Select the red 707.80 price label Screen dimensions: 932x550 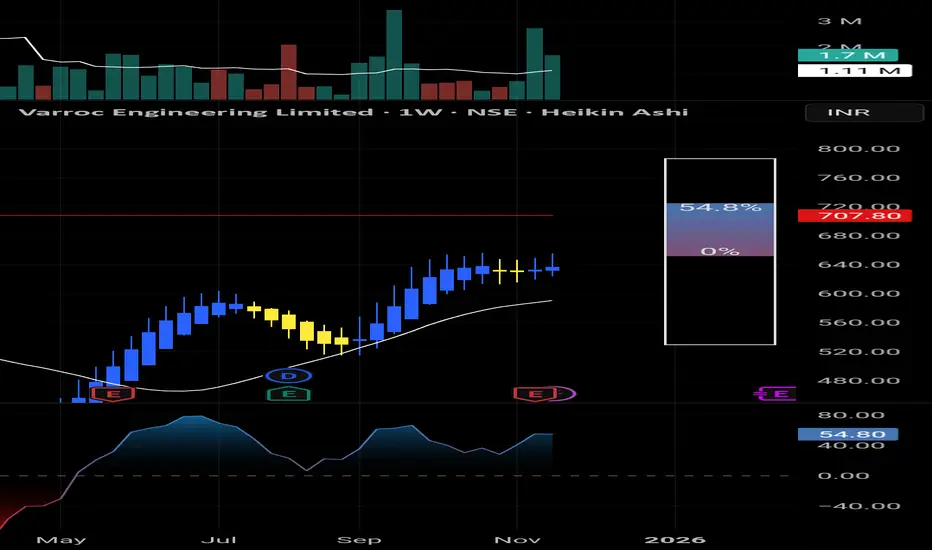point(855,215)
